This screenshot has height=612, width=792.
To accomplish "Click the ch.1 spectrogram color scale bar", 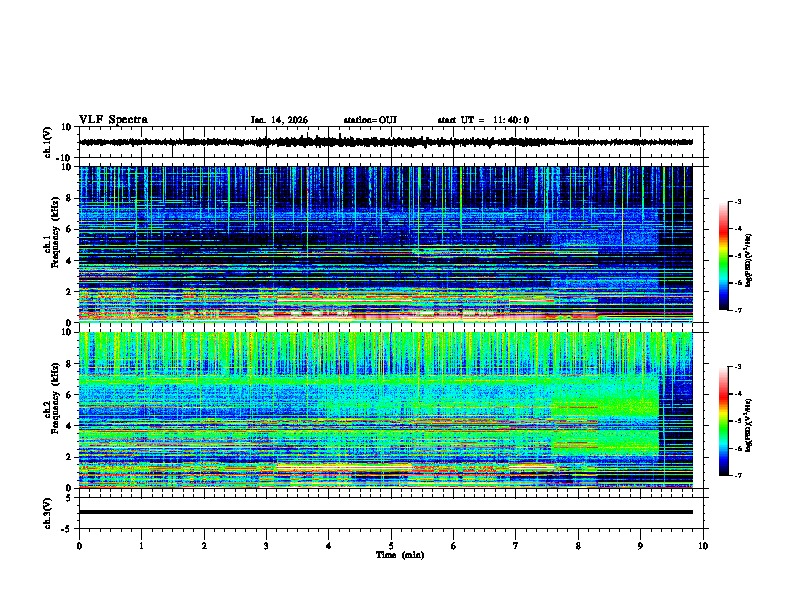I will 724,256.
